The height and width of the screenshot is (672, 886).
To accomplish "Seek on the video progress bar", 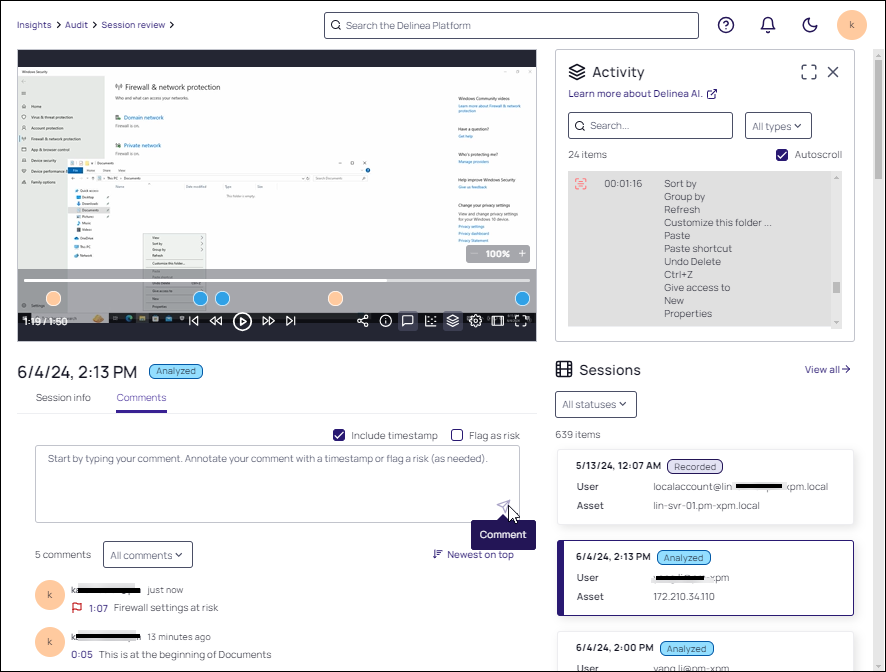I will point(277,280).
